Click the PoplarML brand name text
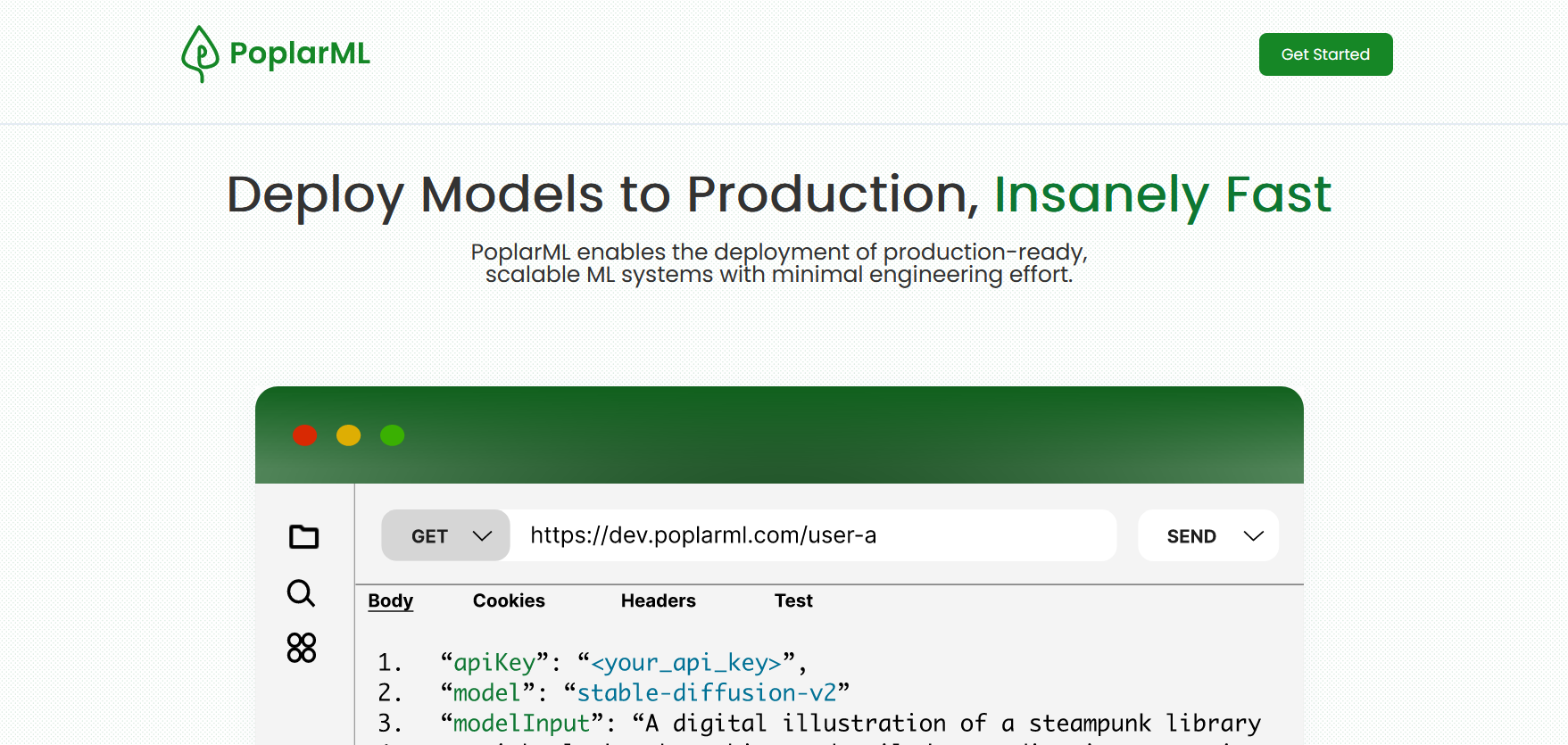1568x745 pixels. 300,54
